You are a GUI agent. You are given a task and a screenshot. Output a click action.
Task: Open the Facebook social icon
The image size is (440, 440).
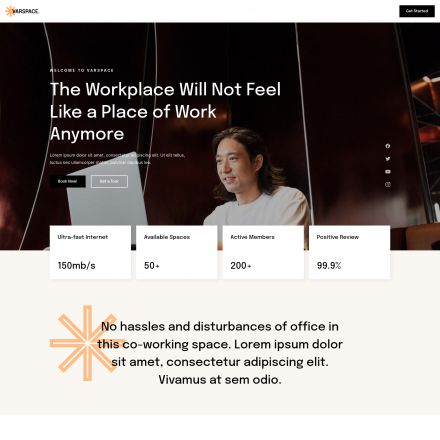pos(388,146)
